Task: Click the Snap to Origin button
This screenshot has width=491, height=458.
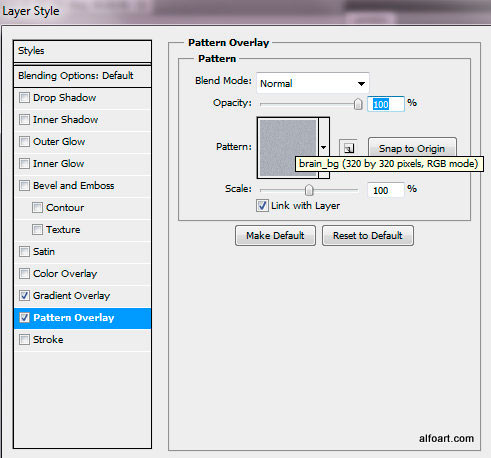Action: [412, 147]
